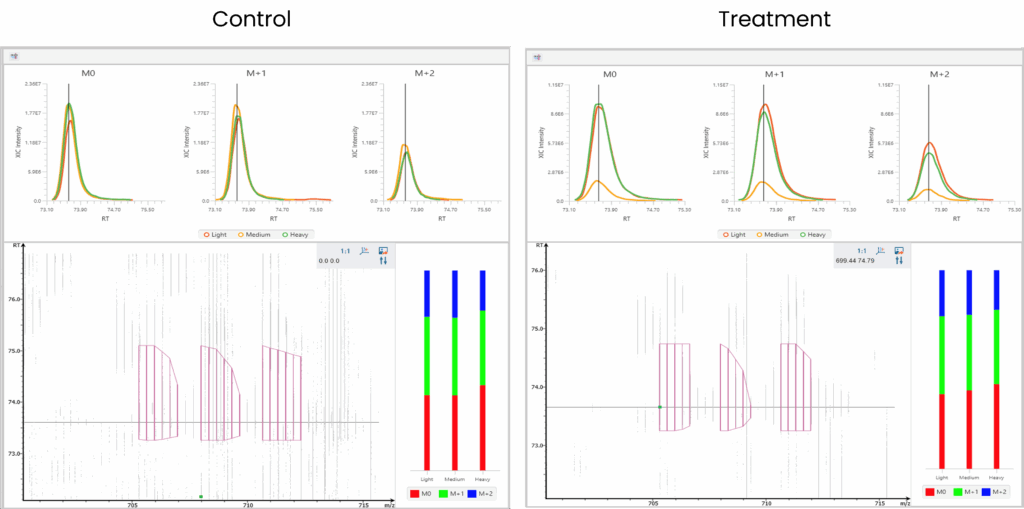Click the Control panel's top-left toolbar icon

(14, 56)
